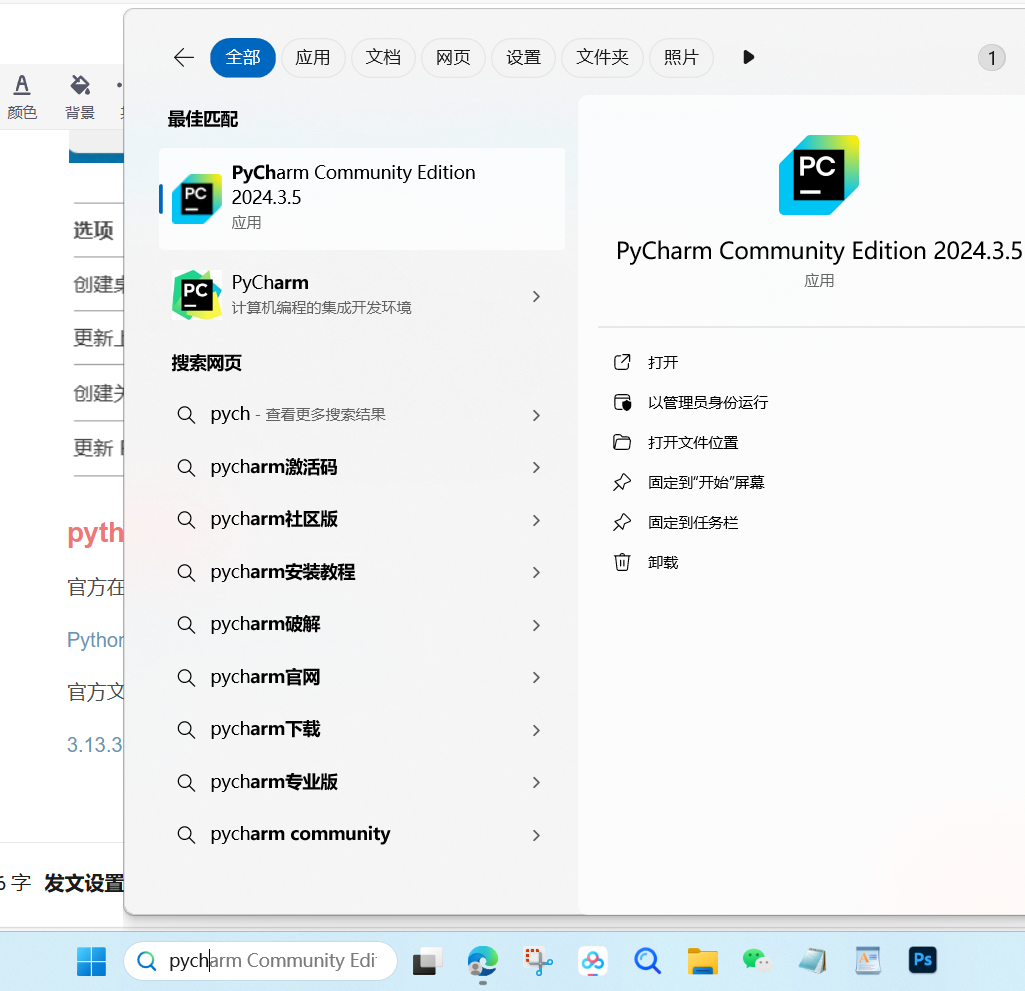Switch to the 照片 filter tab

coord(681,58)
